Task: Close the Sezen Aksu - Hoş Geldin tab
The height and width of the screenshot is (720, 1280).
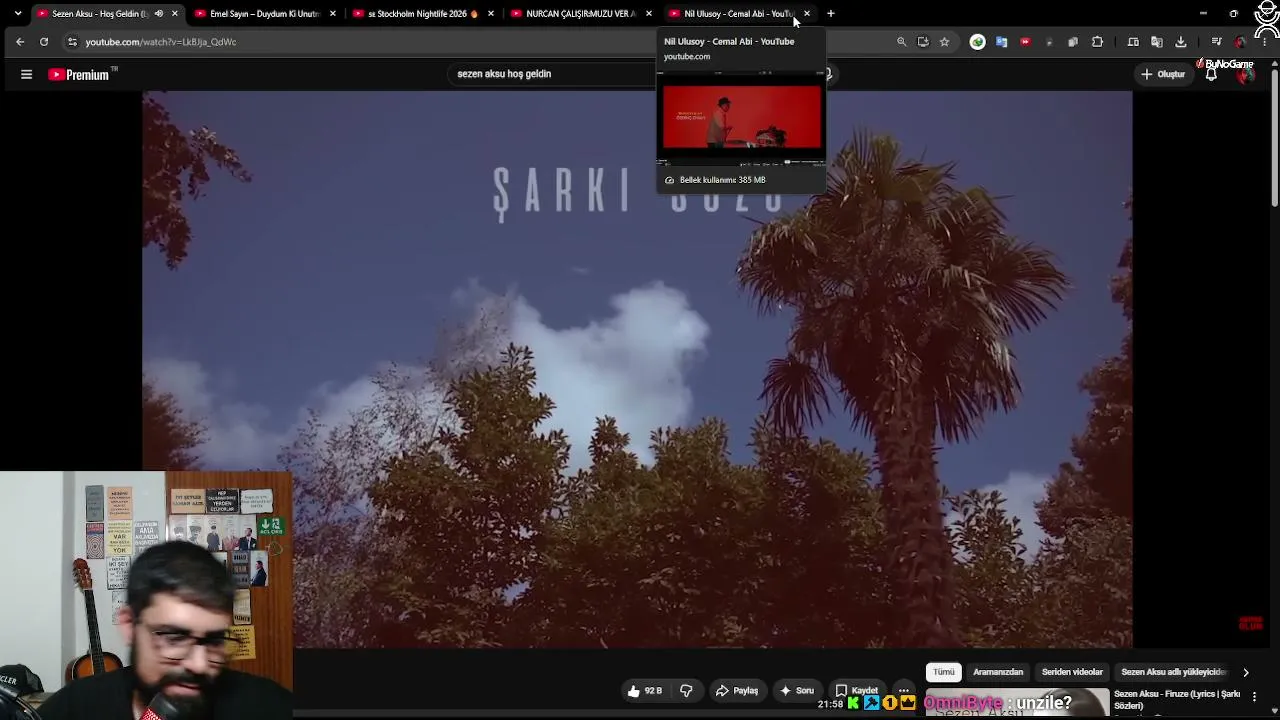Action: 175,14
